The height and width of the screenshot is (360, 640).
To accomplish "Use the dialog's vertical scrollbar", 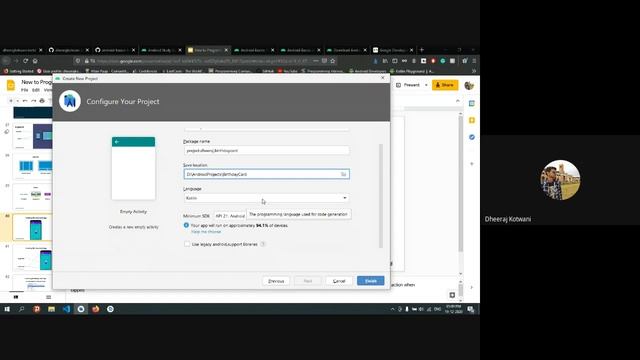I will pyautogui.click(x=381, y=196).
